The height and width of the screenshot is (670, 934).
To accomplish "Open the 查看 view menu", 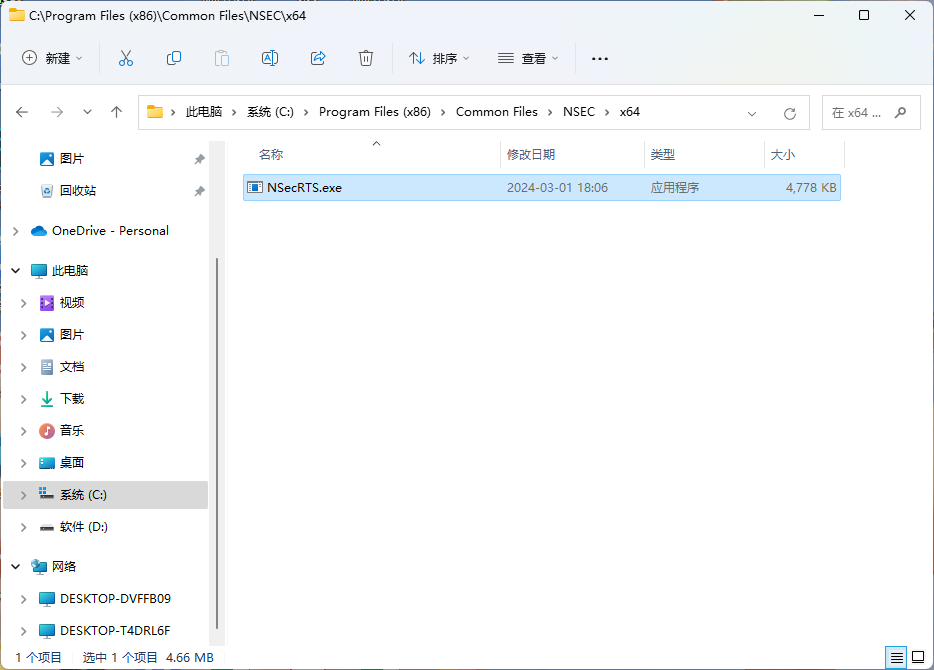I will click(528, 59).
